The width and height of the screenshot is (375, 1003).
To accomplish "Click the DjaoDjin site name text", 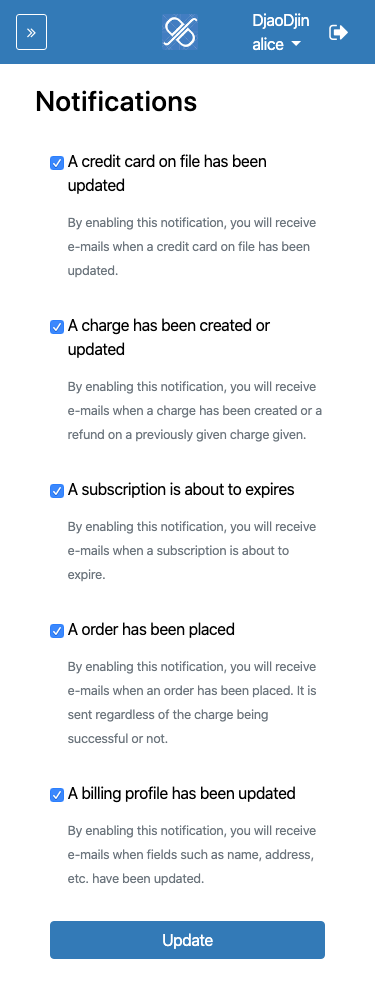I will point(280,20).
